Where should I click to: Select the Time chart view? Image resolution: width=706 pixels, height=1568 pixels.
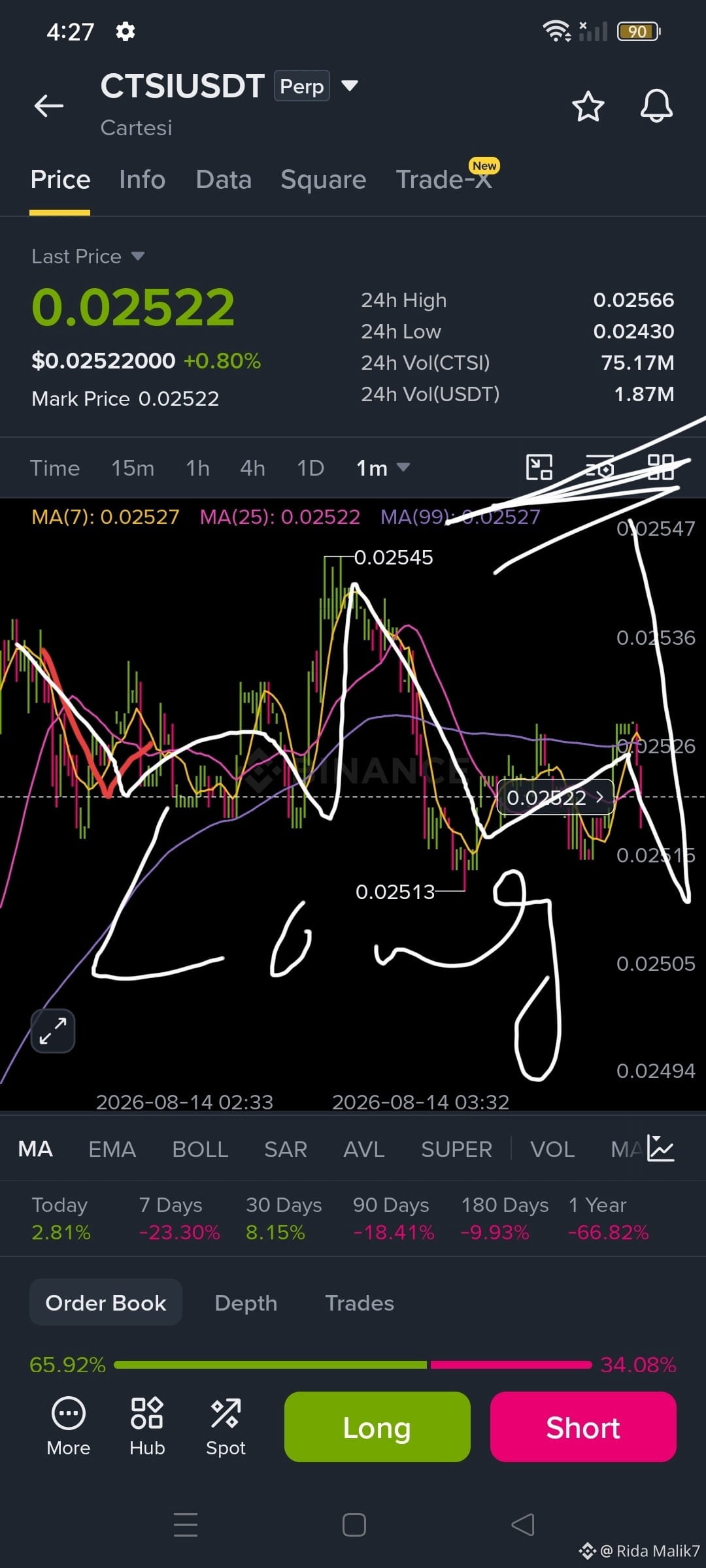point(55,468)
